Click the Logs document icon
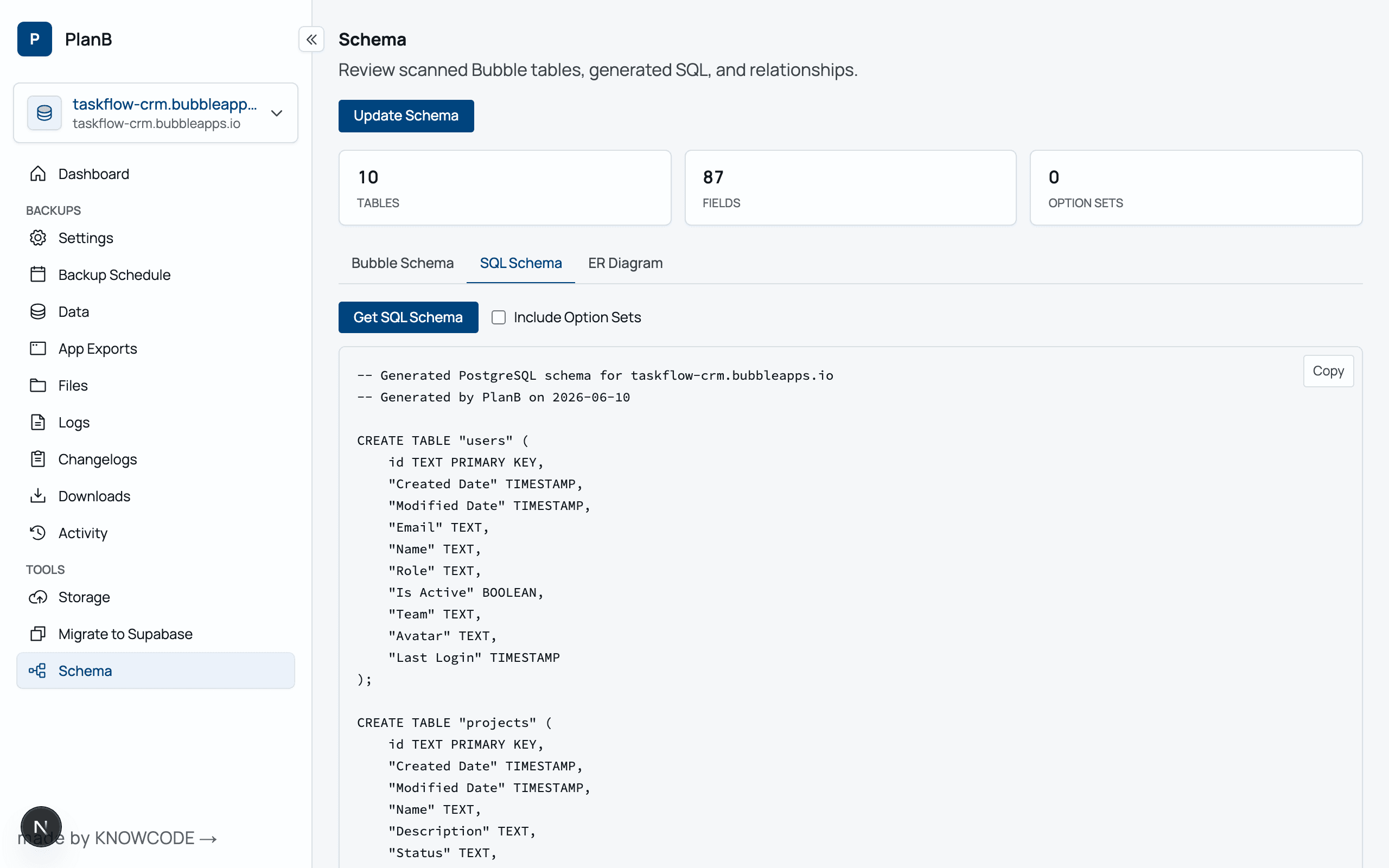Image resolution: width=1389 pixels, height=868 pixels. click(x=38, y=422)
